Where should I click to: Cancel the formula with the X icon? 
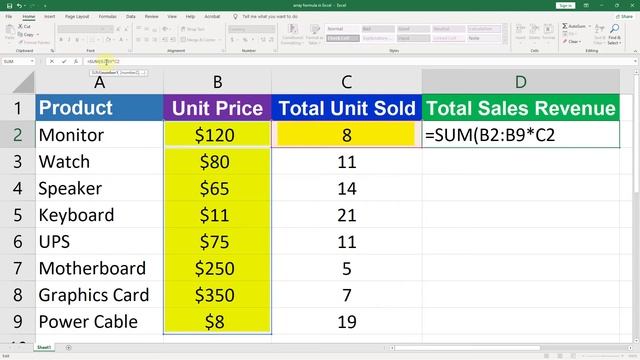52,61
